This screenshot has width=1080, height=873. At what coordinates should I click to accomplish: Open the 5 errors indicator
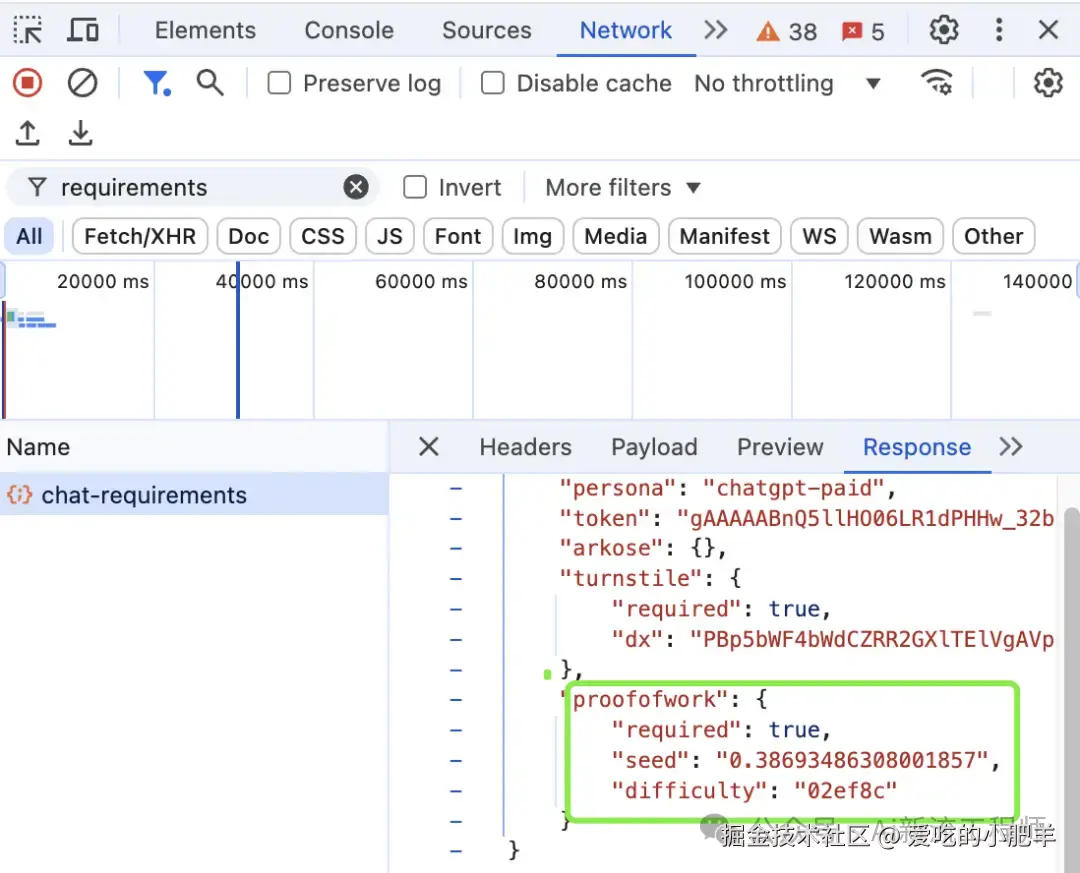tap(863, 32)
